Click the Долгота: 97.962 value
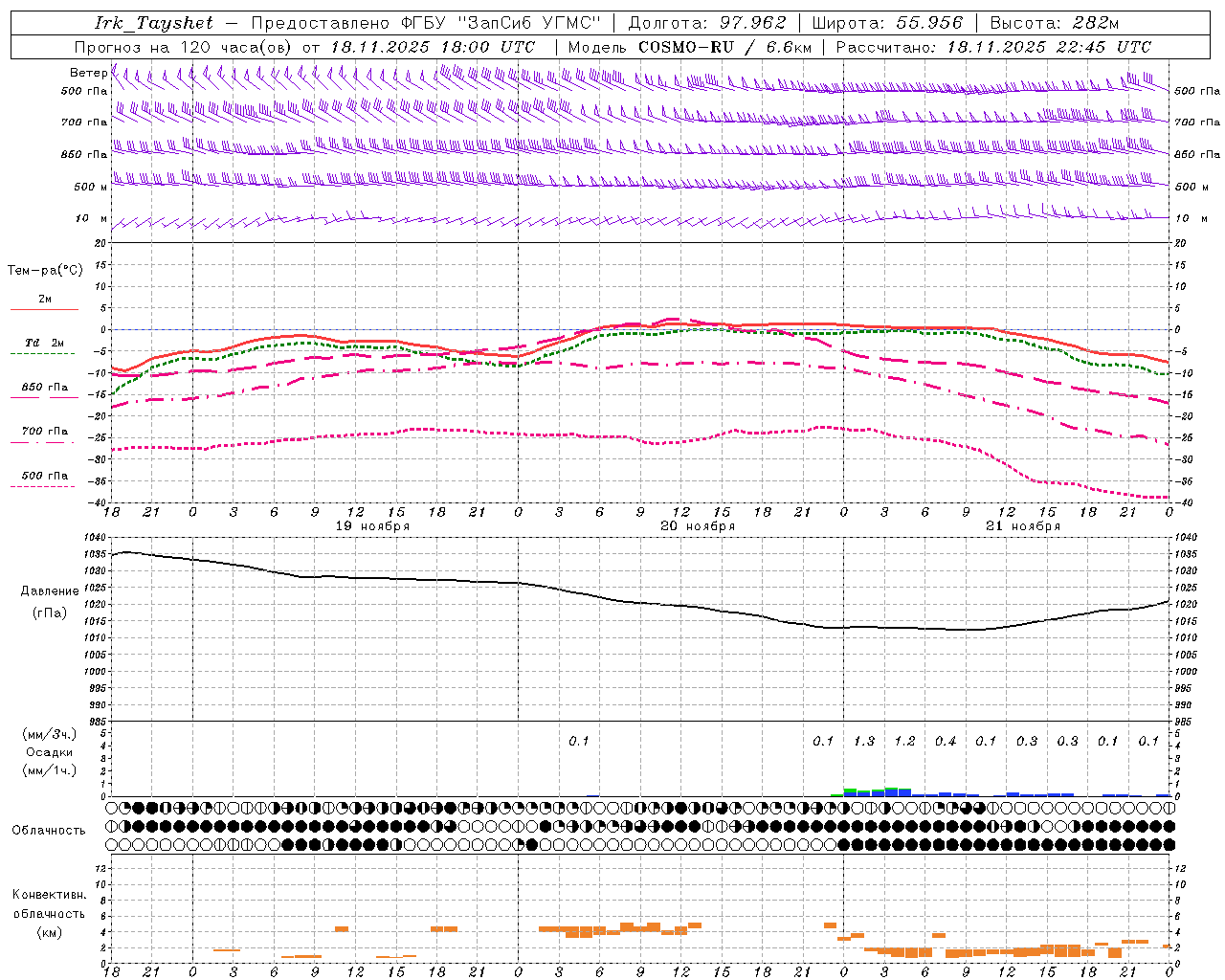Screen dimensions: 1225x980 tap(706, 23)
